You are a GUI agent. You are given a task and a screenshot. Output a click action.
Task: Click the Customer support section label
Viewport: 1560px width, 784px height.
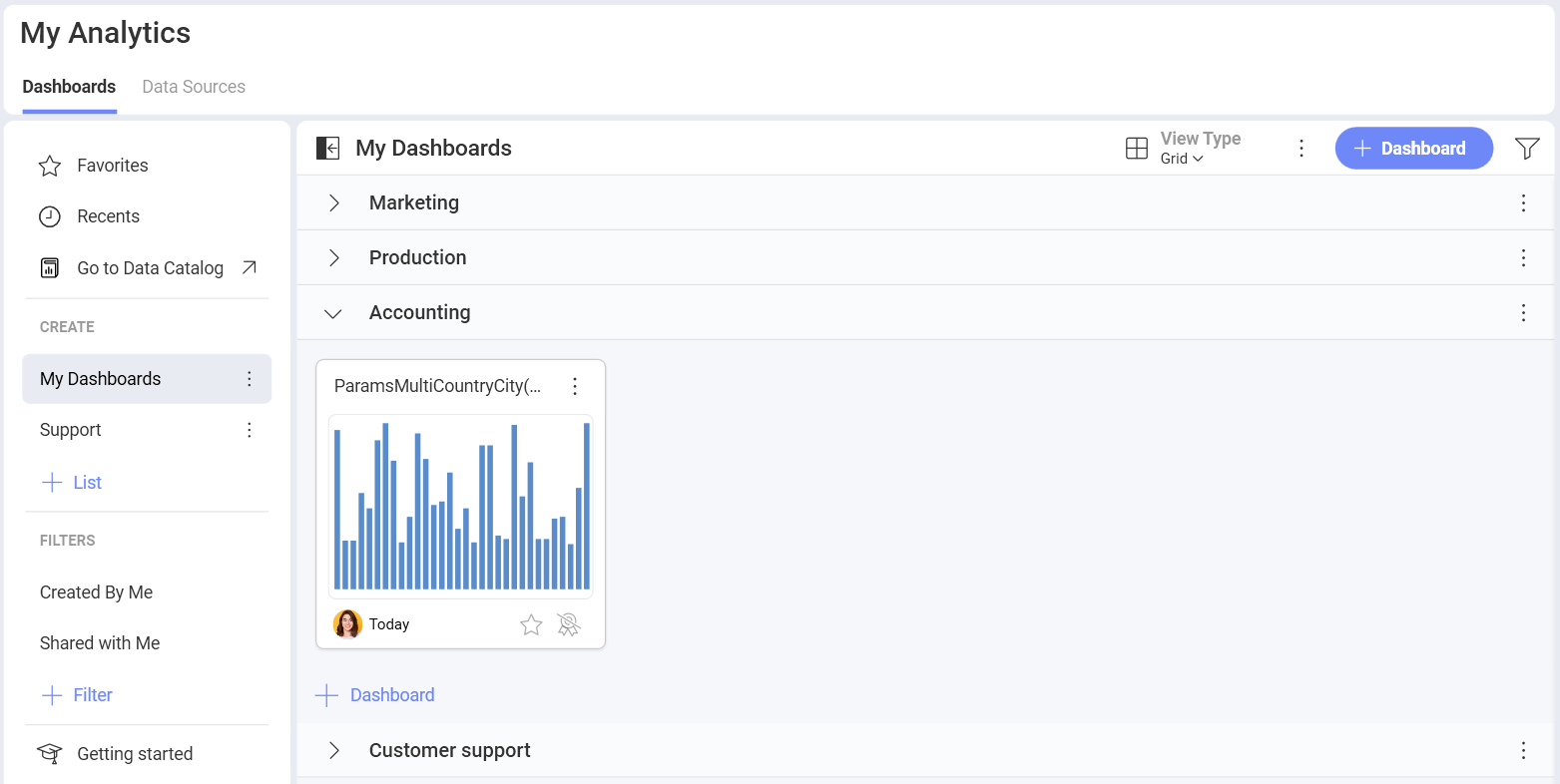450,751
